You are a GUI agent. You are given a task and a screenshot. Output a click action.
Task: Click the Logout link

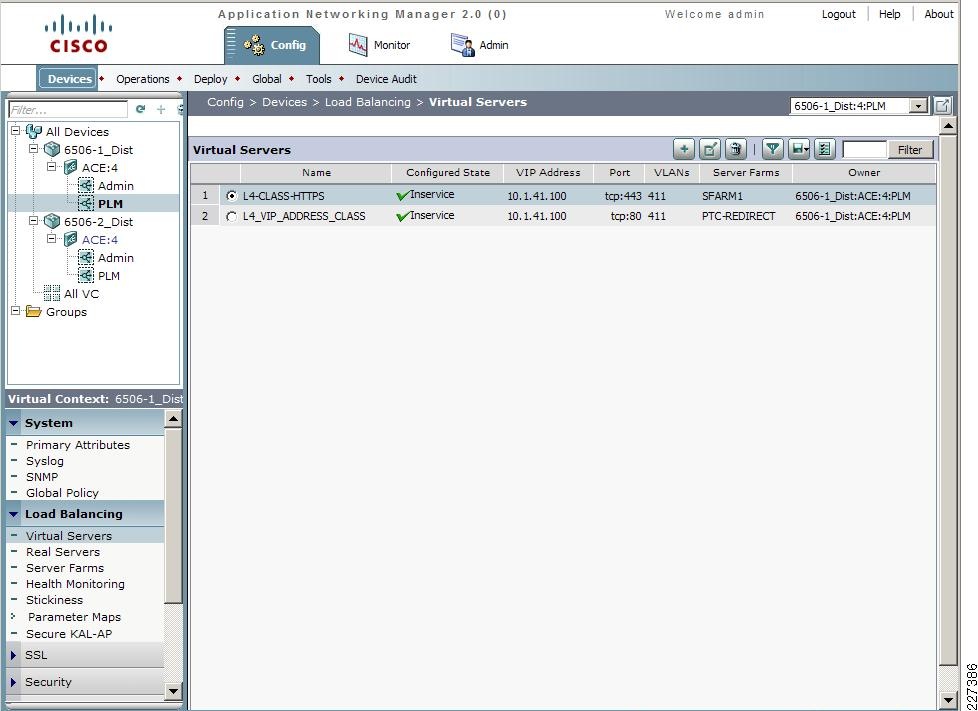pos(838,14)
